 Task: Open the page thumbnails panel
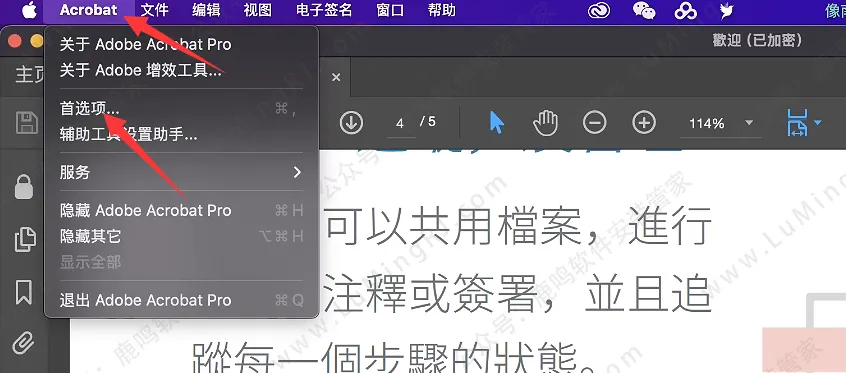point(24,239)
